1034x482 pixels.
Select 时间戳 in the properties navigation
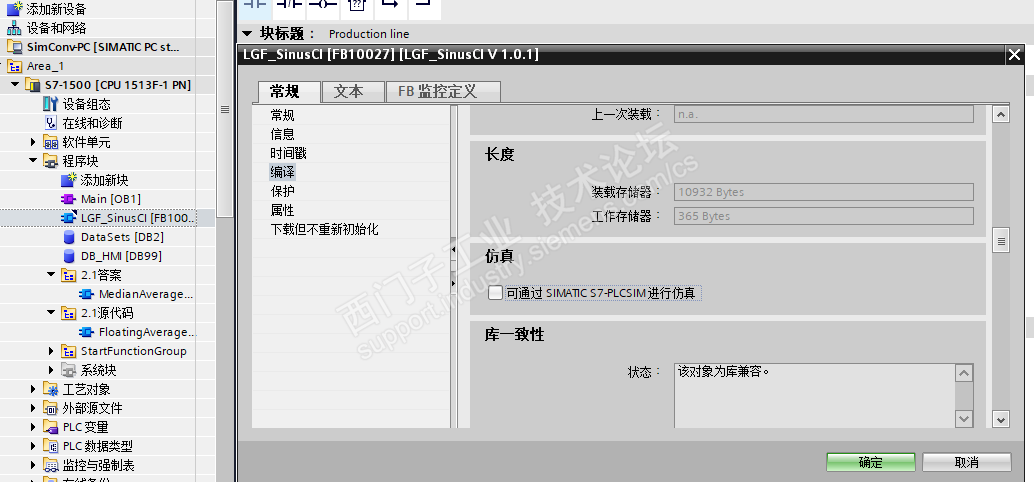289,154
